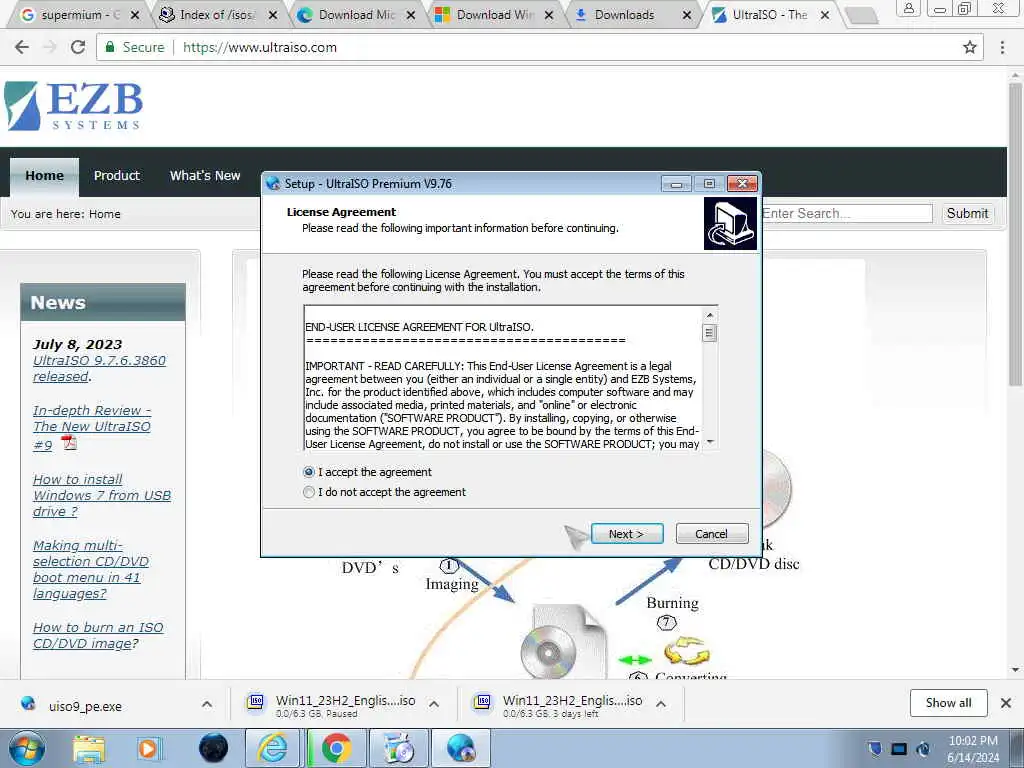
Task: Switch to the 'Download Win' tab
Action: coord(494,14)
